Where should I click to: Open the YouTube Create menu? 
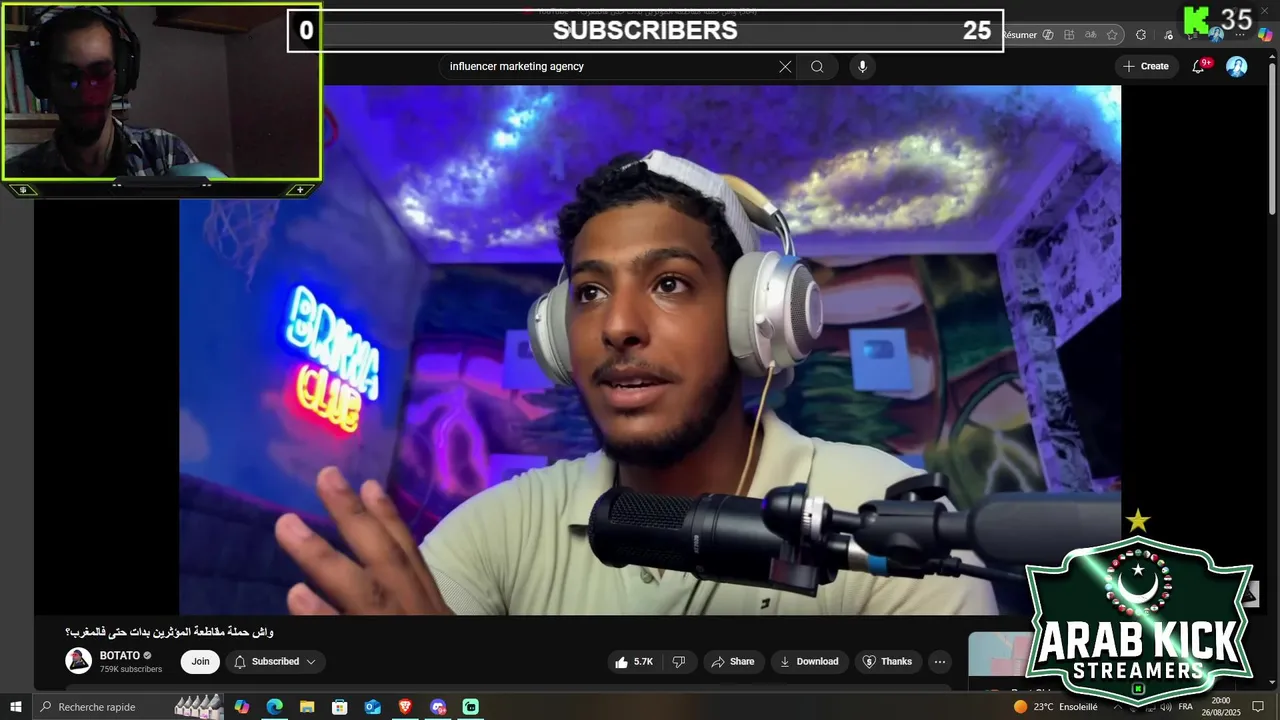pos(1146,66)
